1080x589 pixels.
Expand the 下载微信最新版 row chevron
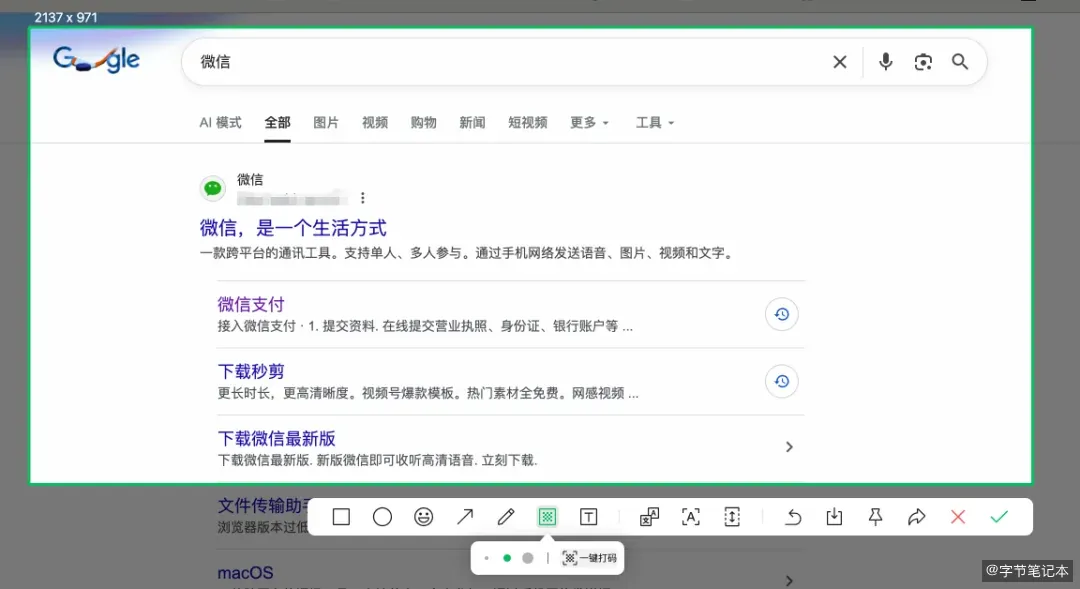[789, 447]
